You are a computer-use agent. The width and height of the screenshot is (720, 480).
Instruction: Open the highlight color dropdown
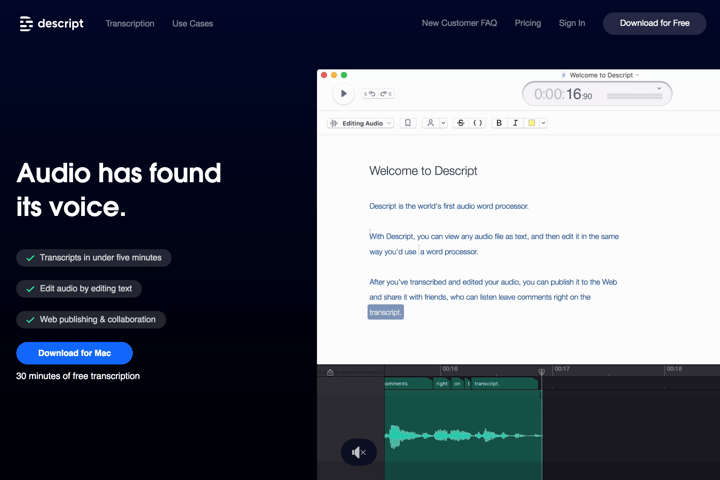544,123
